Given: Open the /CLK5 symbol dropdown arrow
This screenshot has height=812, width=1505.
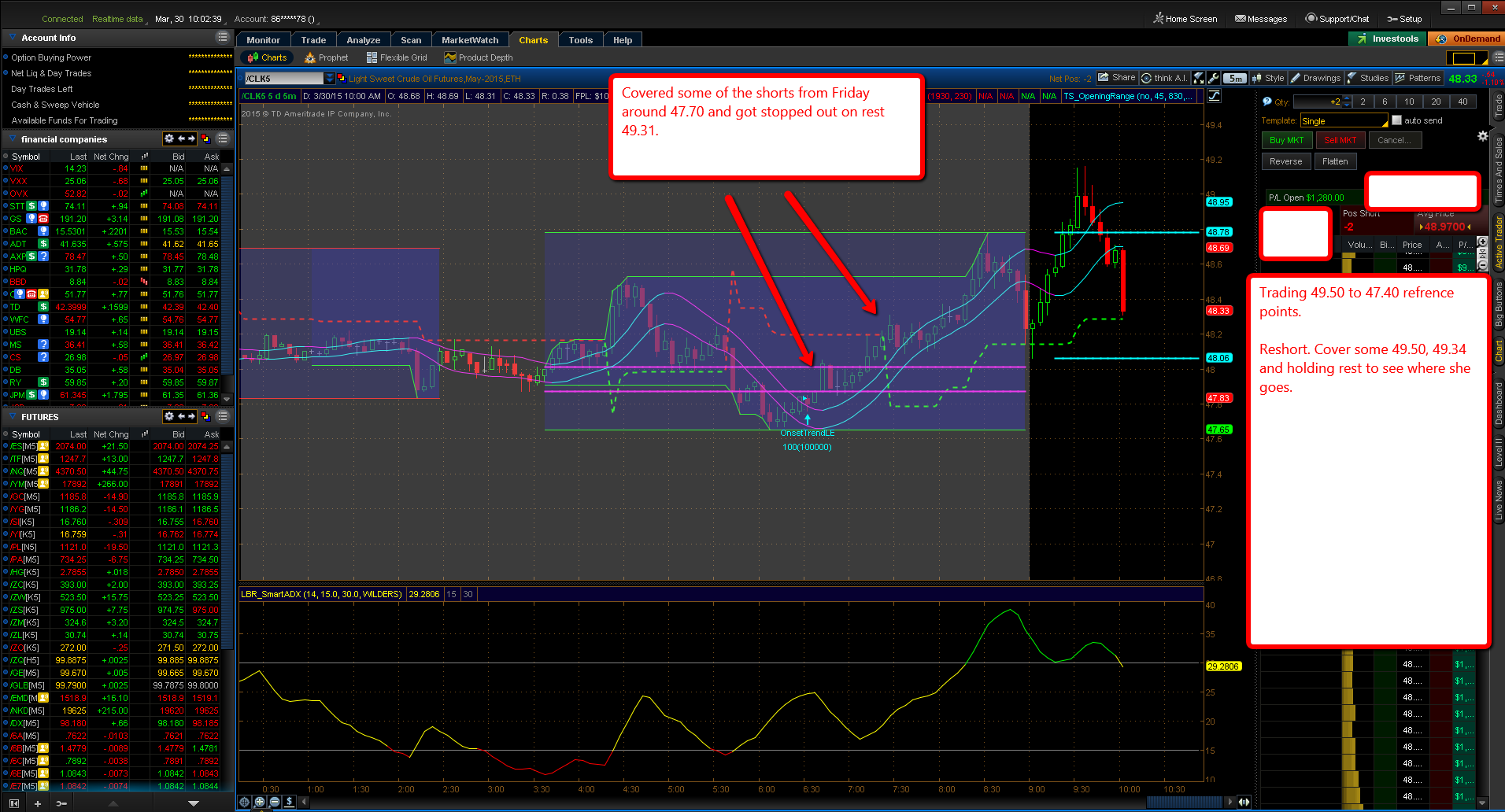Looking at the screenshot, I should (x=330, y=78).
